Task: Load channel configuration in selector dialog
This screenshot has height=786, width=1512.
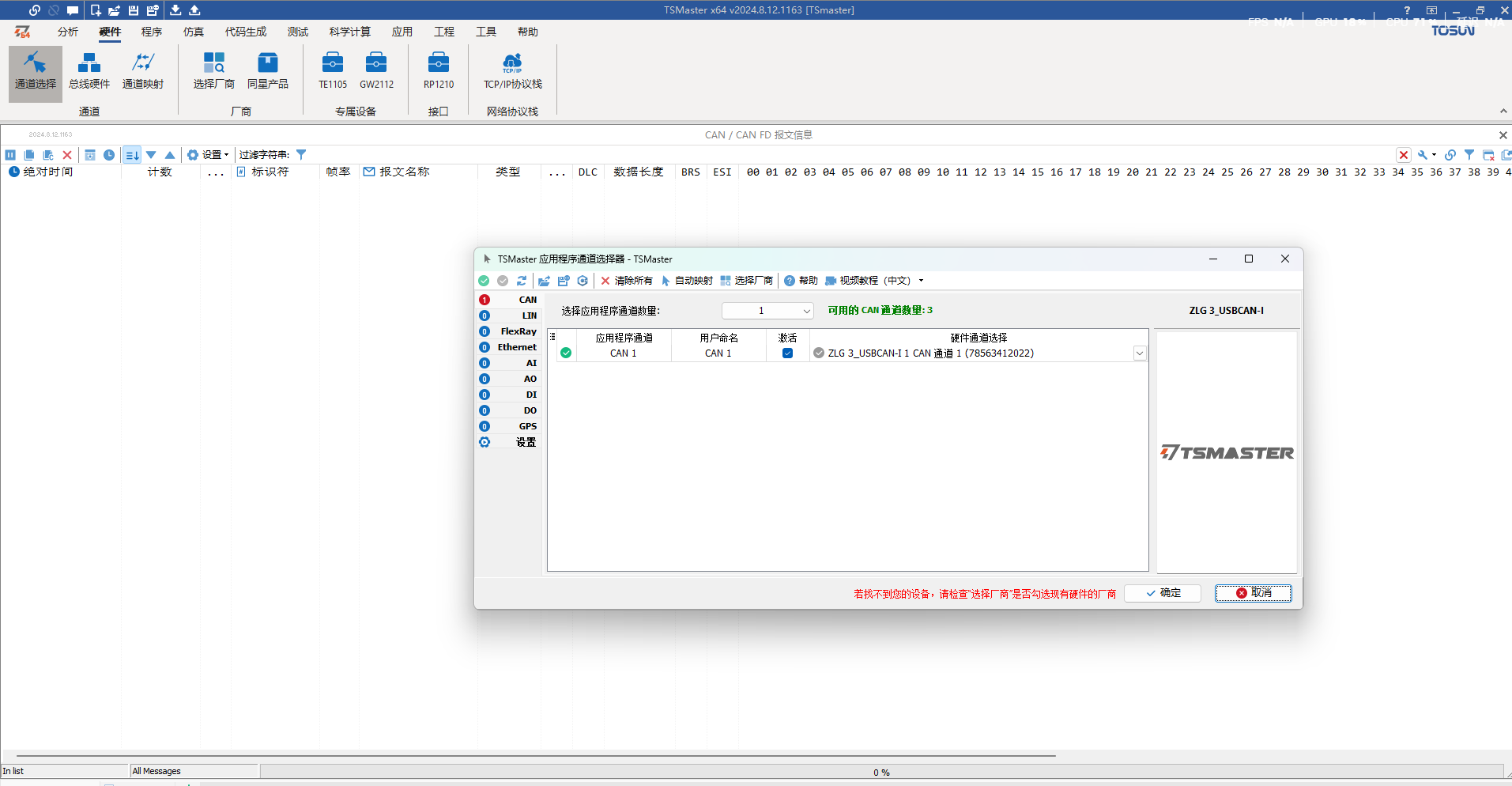Action: point(545,281)
